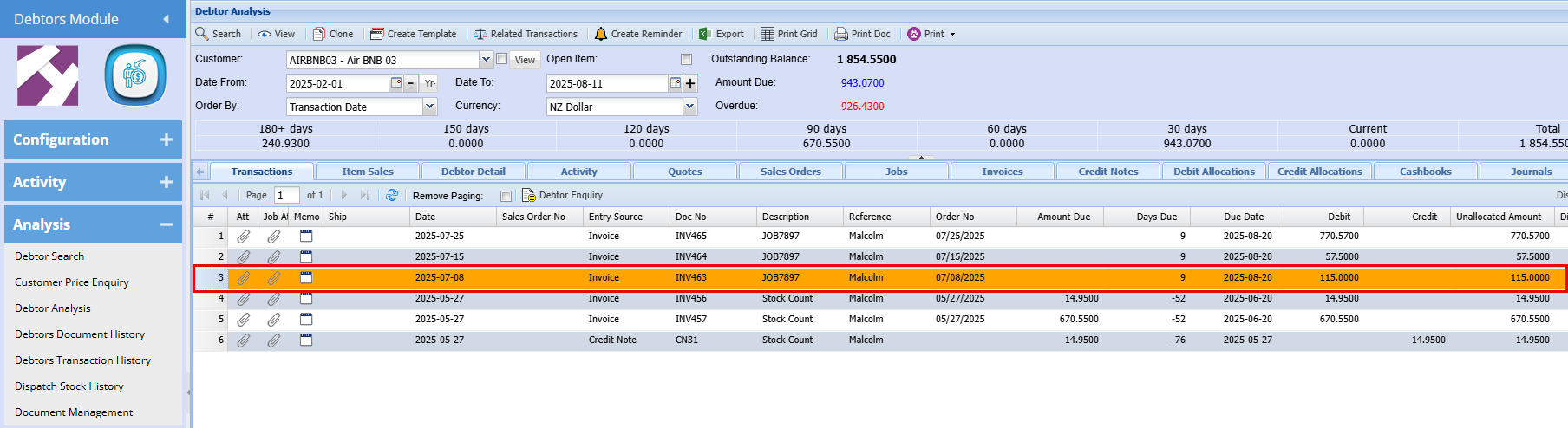Open the Item Sales tab
The image size is (1568, 428).
pyautogui.click(x=367, y=172)
